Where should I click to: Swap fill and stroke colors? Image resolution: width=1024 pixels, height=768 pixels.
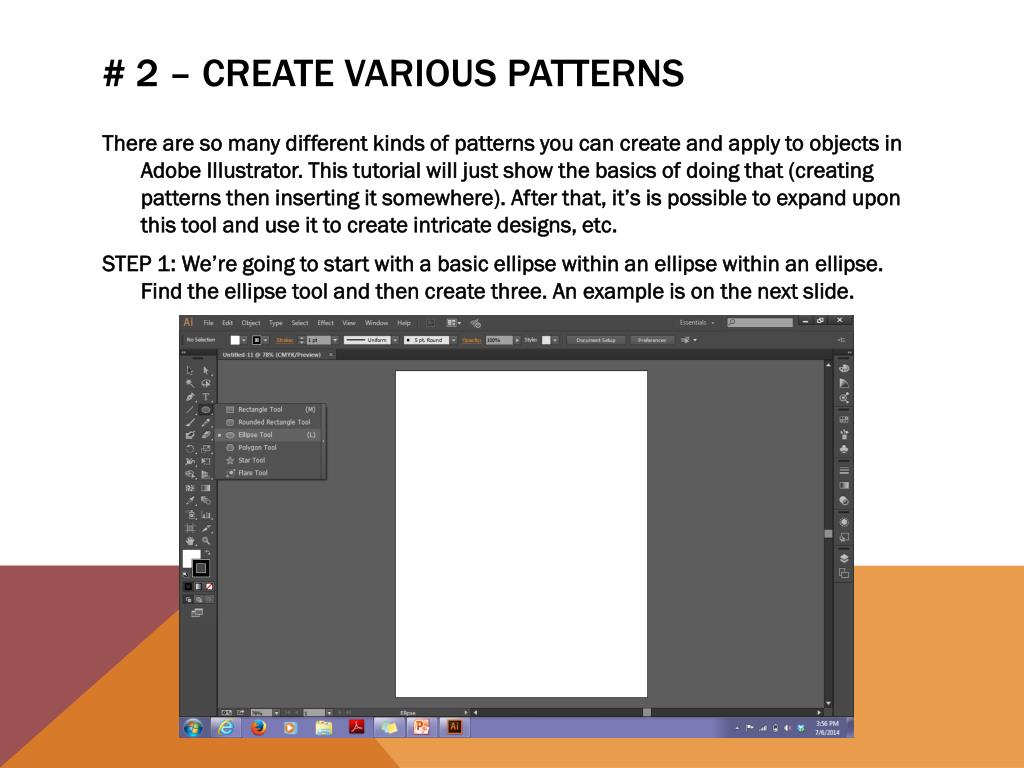click(x=207, y=552)
